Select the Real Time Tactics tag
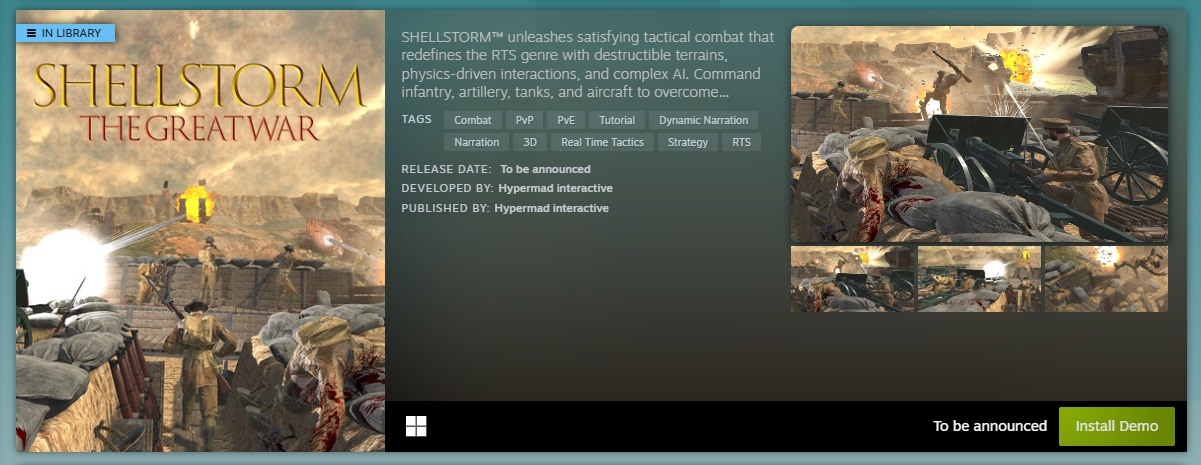1201x465 pixels. coord(603,142)
